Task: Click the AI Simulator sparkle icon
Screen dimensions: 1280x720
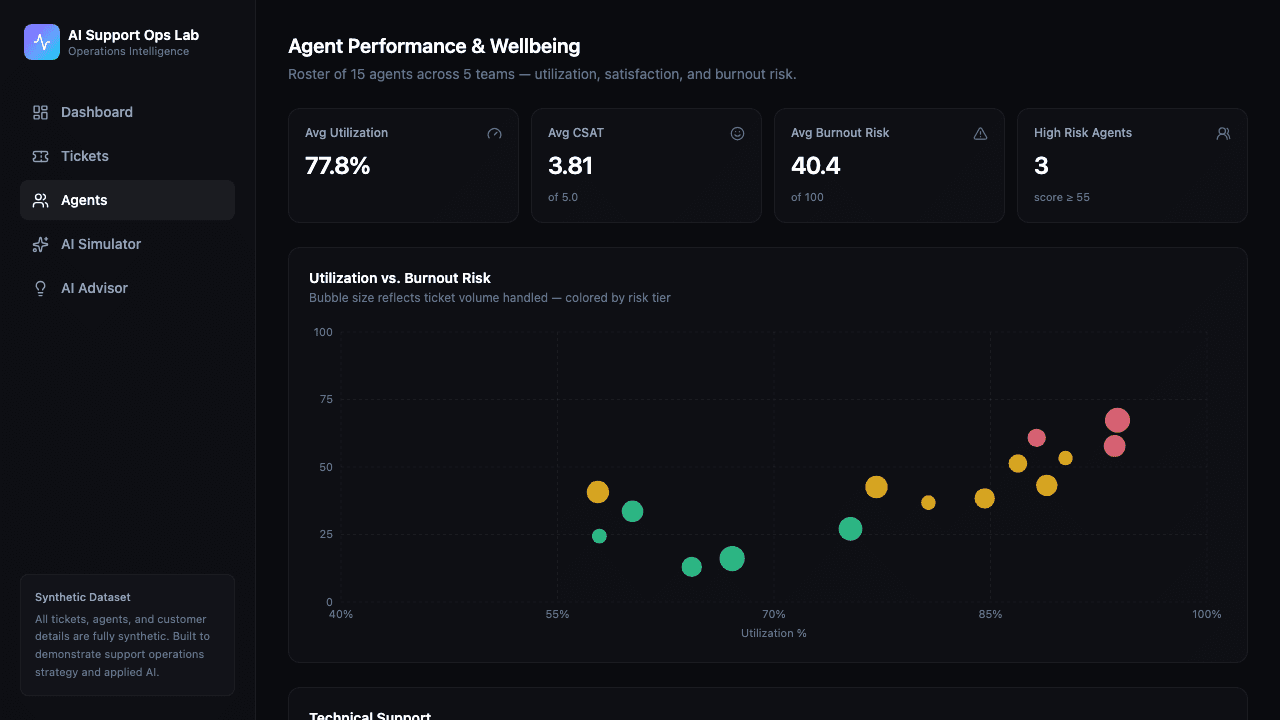Action: [40, 244]
